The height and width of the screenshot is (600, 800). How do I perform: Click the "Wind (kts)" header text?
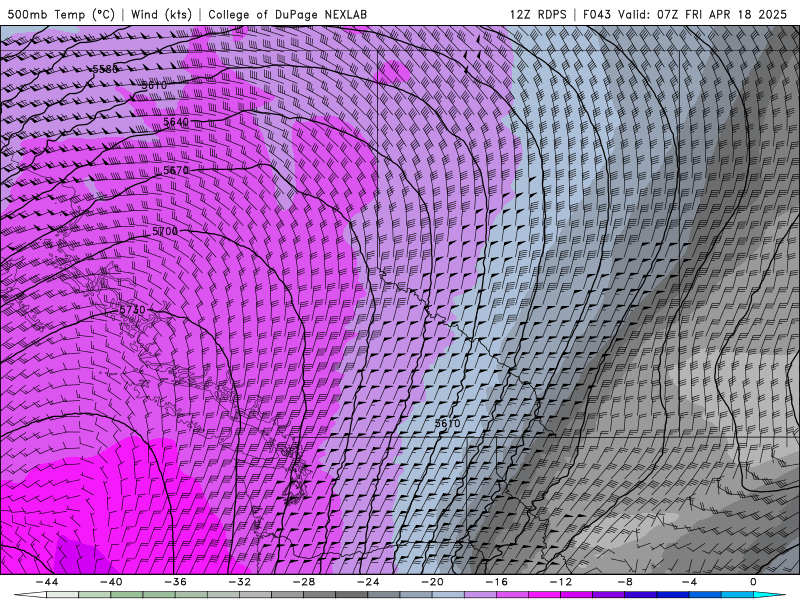(161, 14)
